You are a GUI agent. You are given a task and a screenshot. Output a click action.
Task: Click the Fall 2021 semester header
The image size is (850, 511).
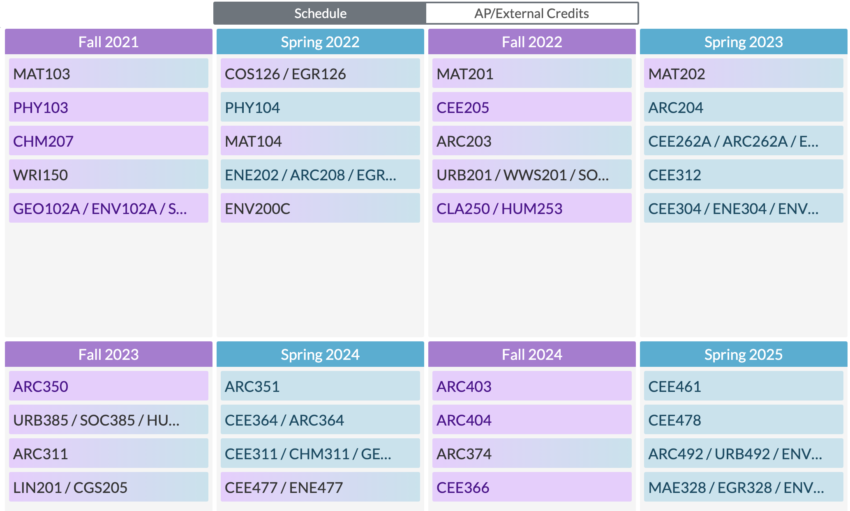tap(109, 42)
